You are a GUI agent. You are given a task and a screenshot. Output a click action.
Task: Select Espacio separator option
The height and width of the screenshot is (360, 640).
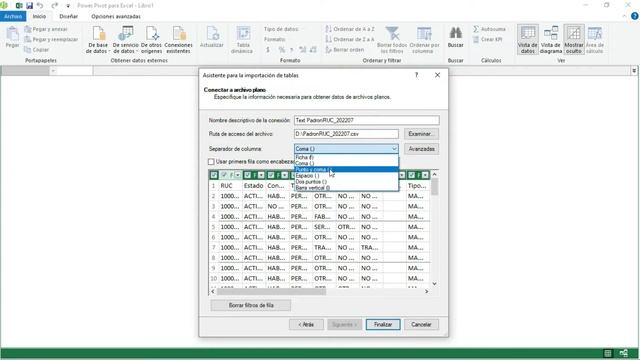click(346, 176)
